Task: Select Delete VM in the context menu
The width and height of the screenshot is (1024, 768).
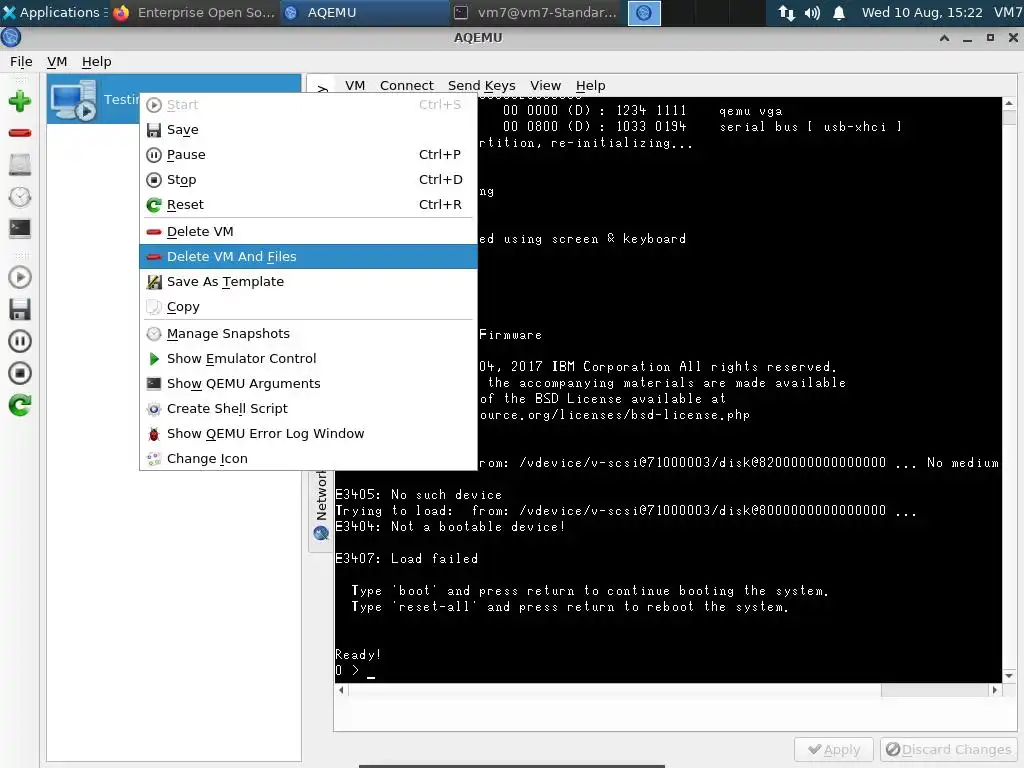Action: (x=308, y=232)
